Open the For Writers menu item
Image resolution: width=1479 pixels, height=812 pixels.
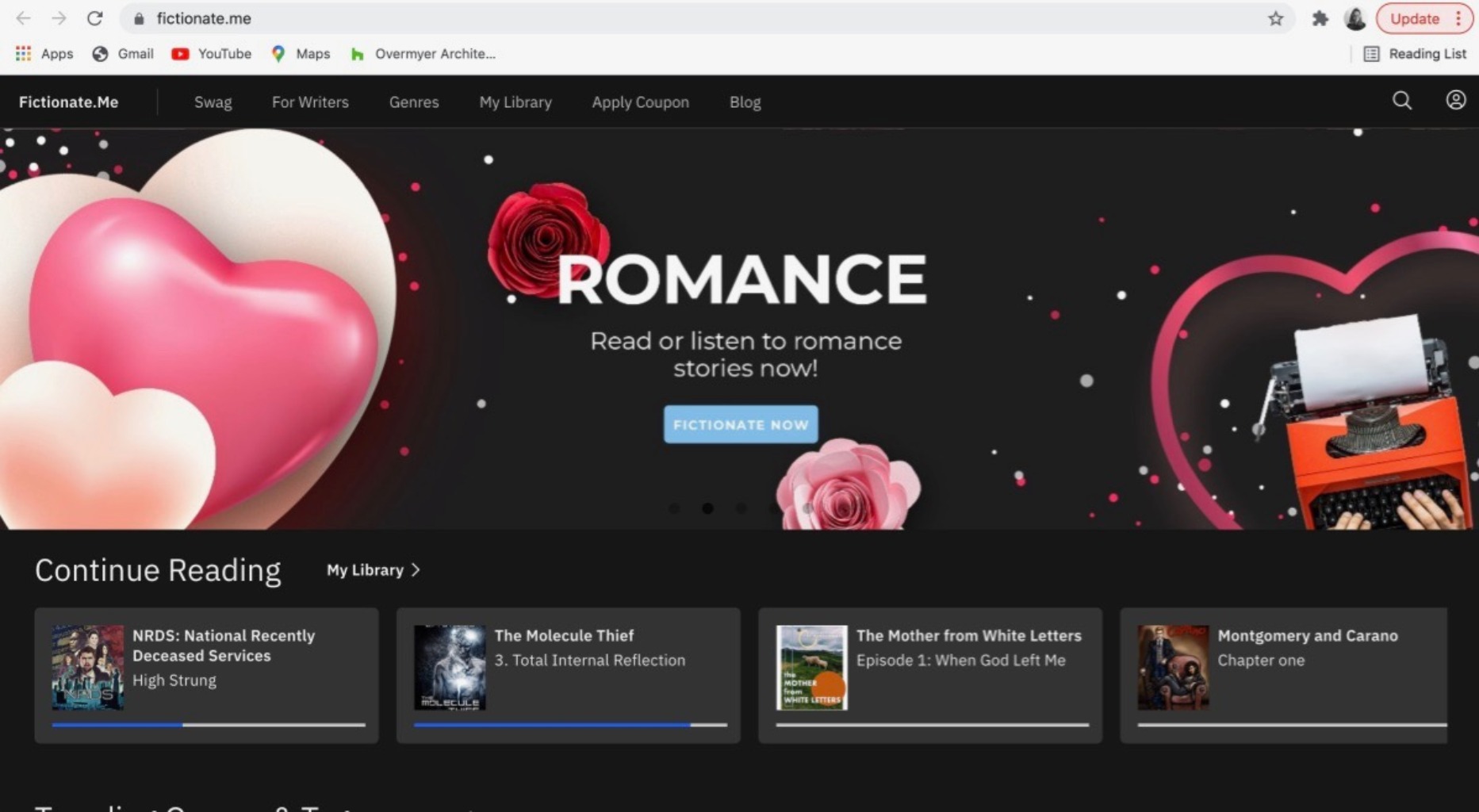[310, 101]
